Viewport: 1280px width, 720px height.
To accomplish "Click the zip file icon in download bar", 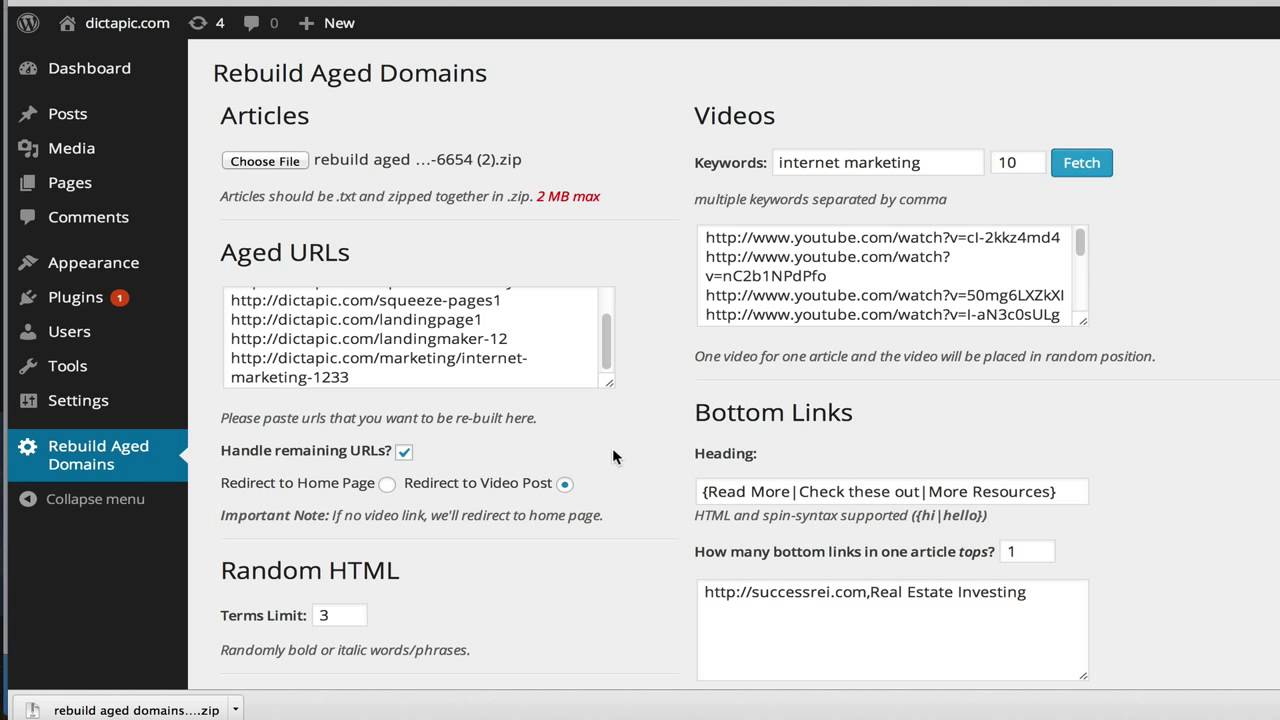I will click(x=33, y=710).
